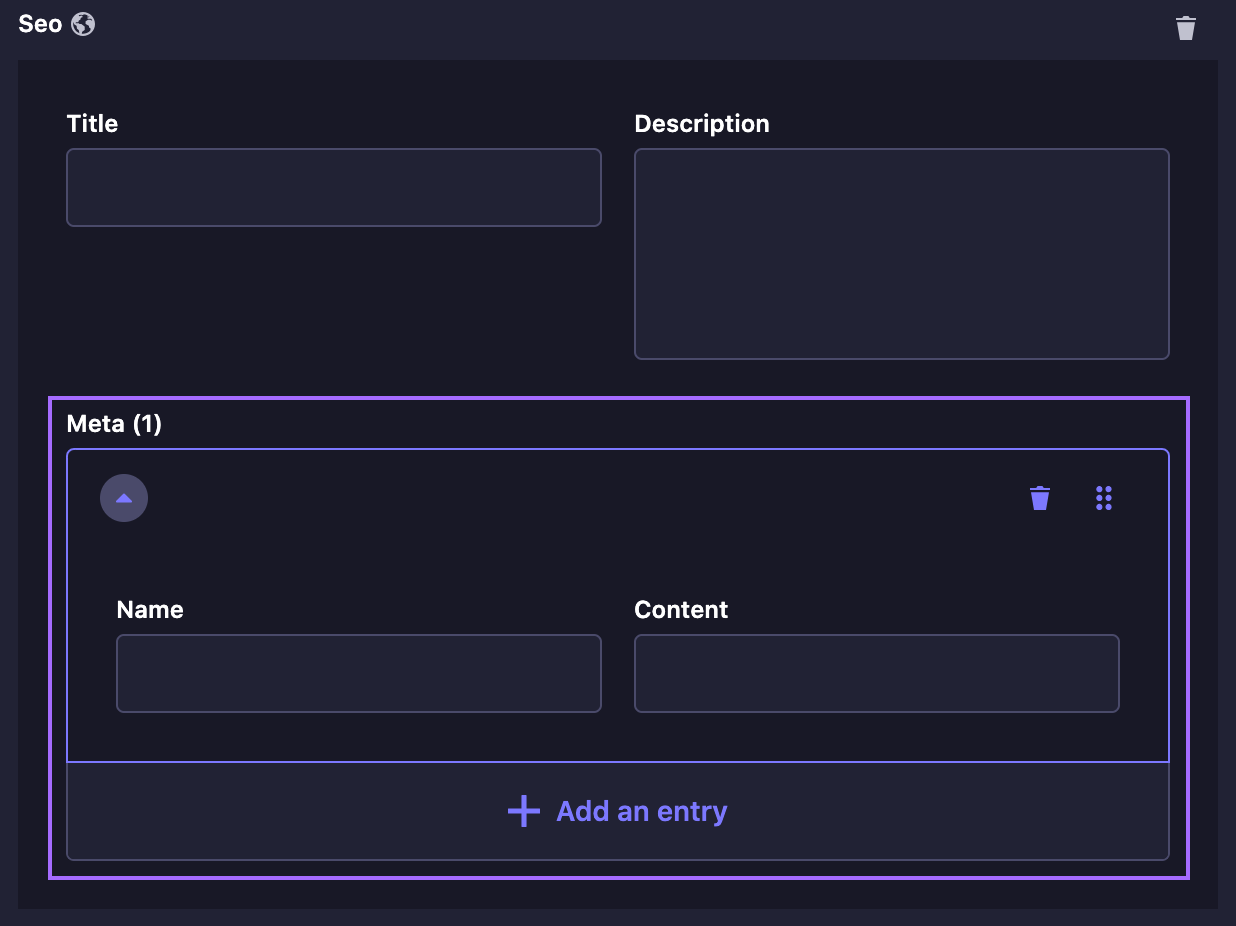1236x926 pixels.
Task: Click the Title field label
Action: (x=92, y=124)
